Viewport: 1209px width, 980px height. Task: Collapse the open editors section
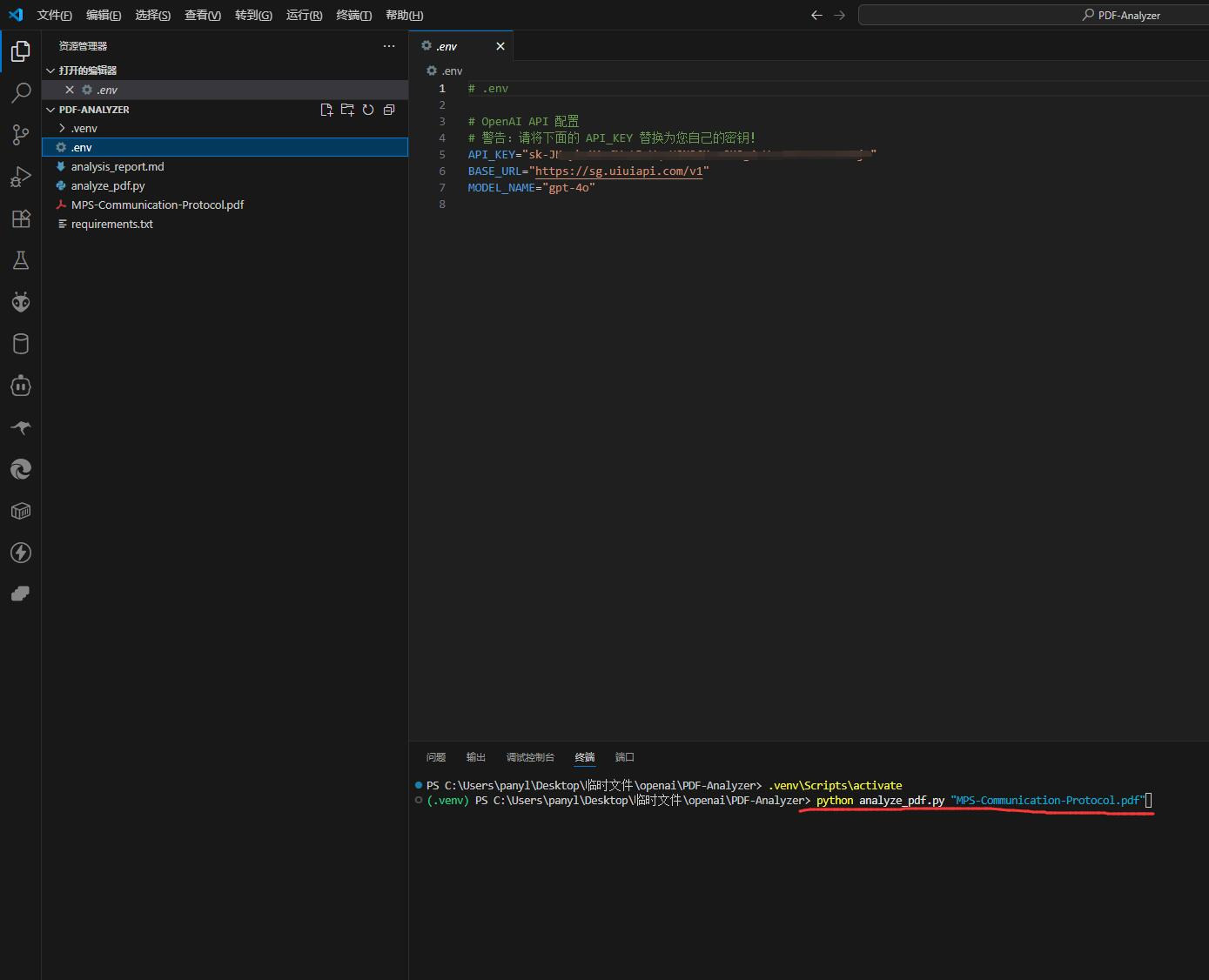(x=50, y=70)
